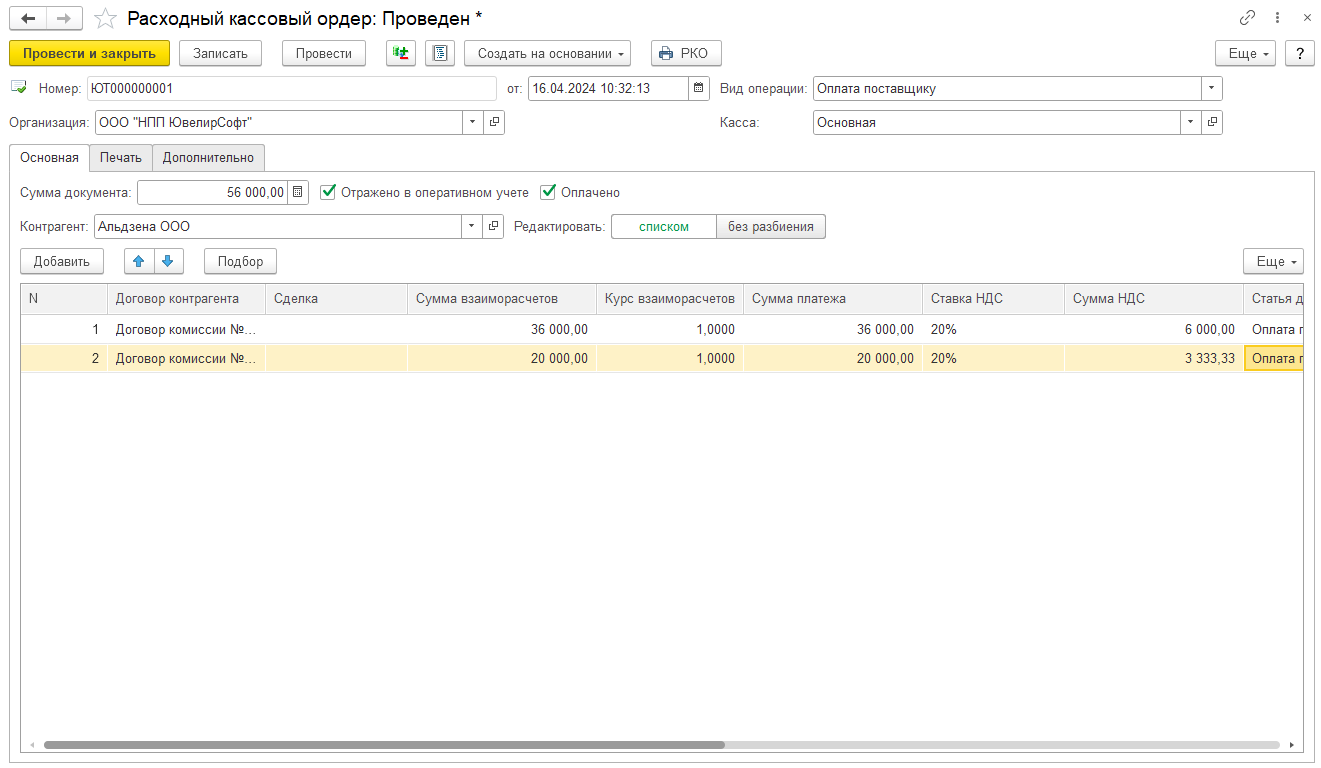This screenshot has height=768, width=1321.
Task: Move the row up with blue arrow
Action: pyautogui.click(x=139, y=261)
